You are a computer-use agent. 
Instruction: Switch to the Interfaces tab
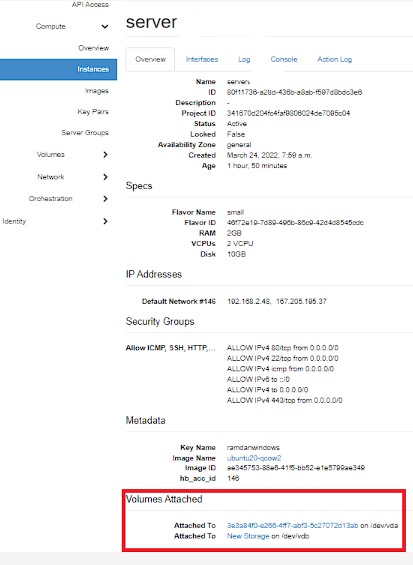(x=202, y=59)
